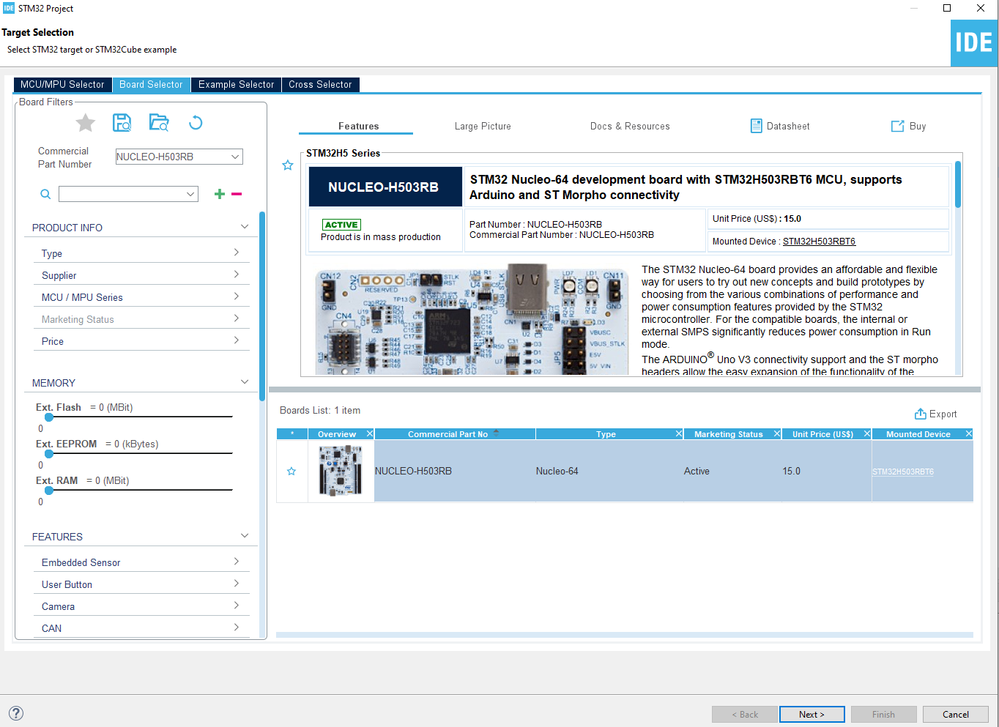Viewport: 999px width, 727px height.
Task: Close the Mounted Device column
Action: 968,434
